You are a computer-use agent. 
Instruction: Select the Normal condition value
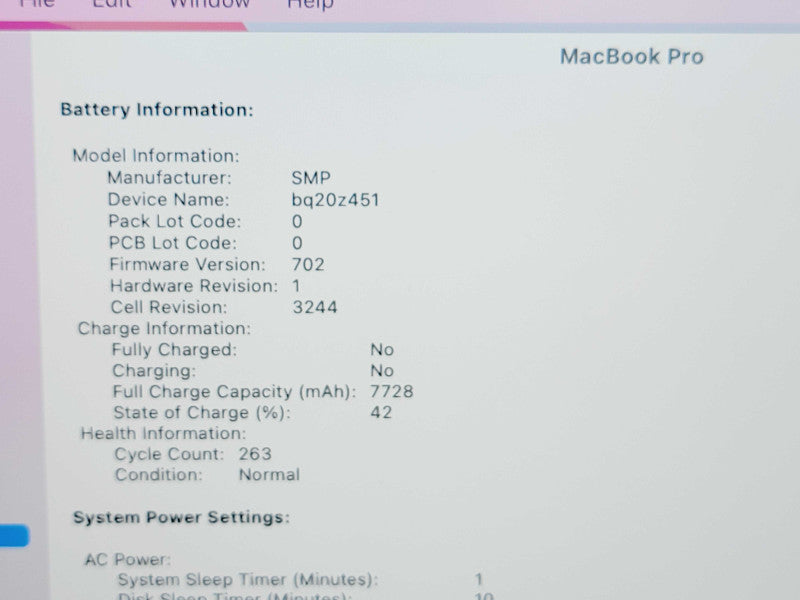click(x=269, y=475)
